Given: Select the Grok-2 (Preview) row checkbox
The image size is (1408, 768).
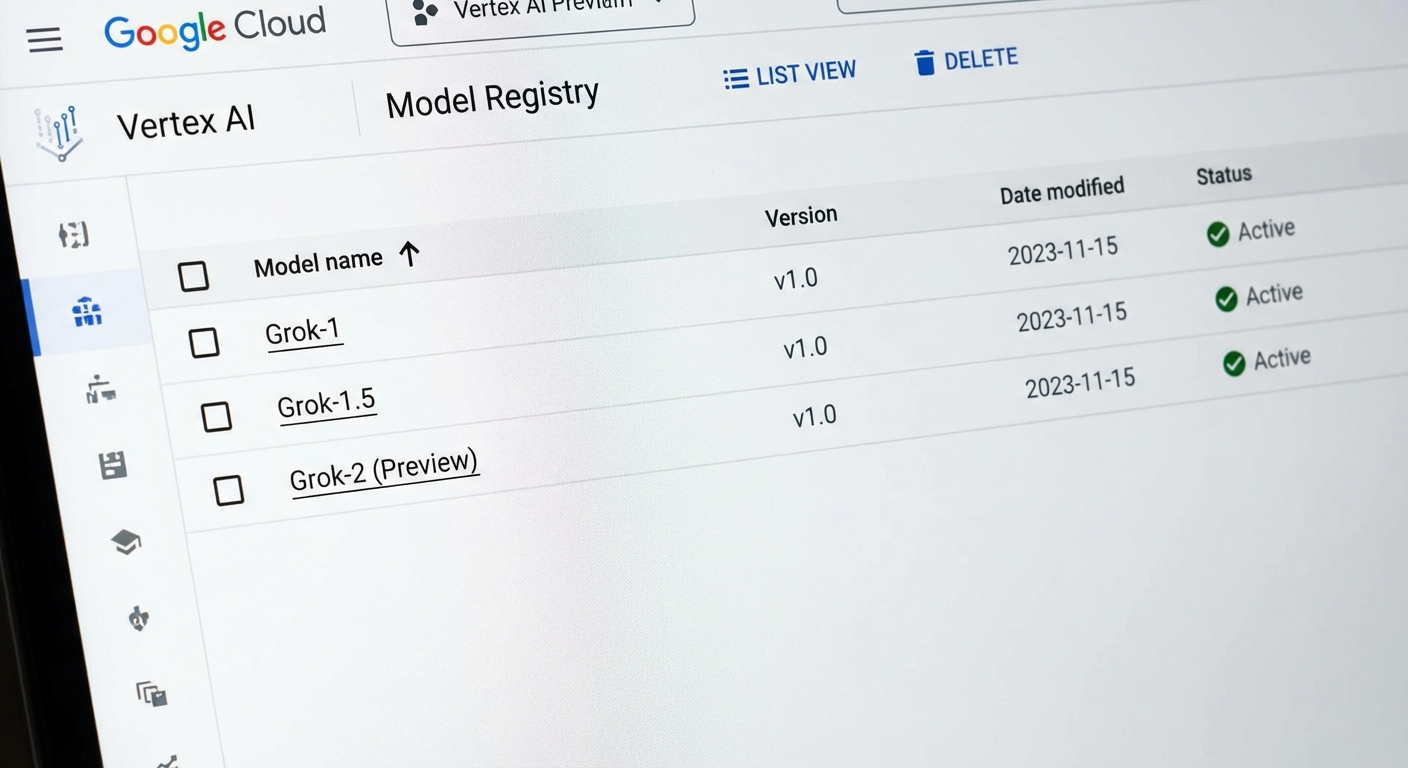Looking at the screenshot, I should coord(229,490).
